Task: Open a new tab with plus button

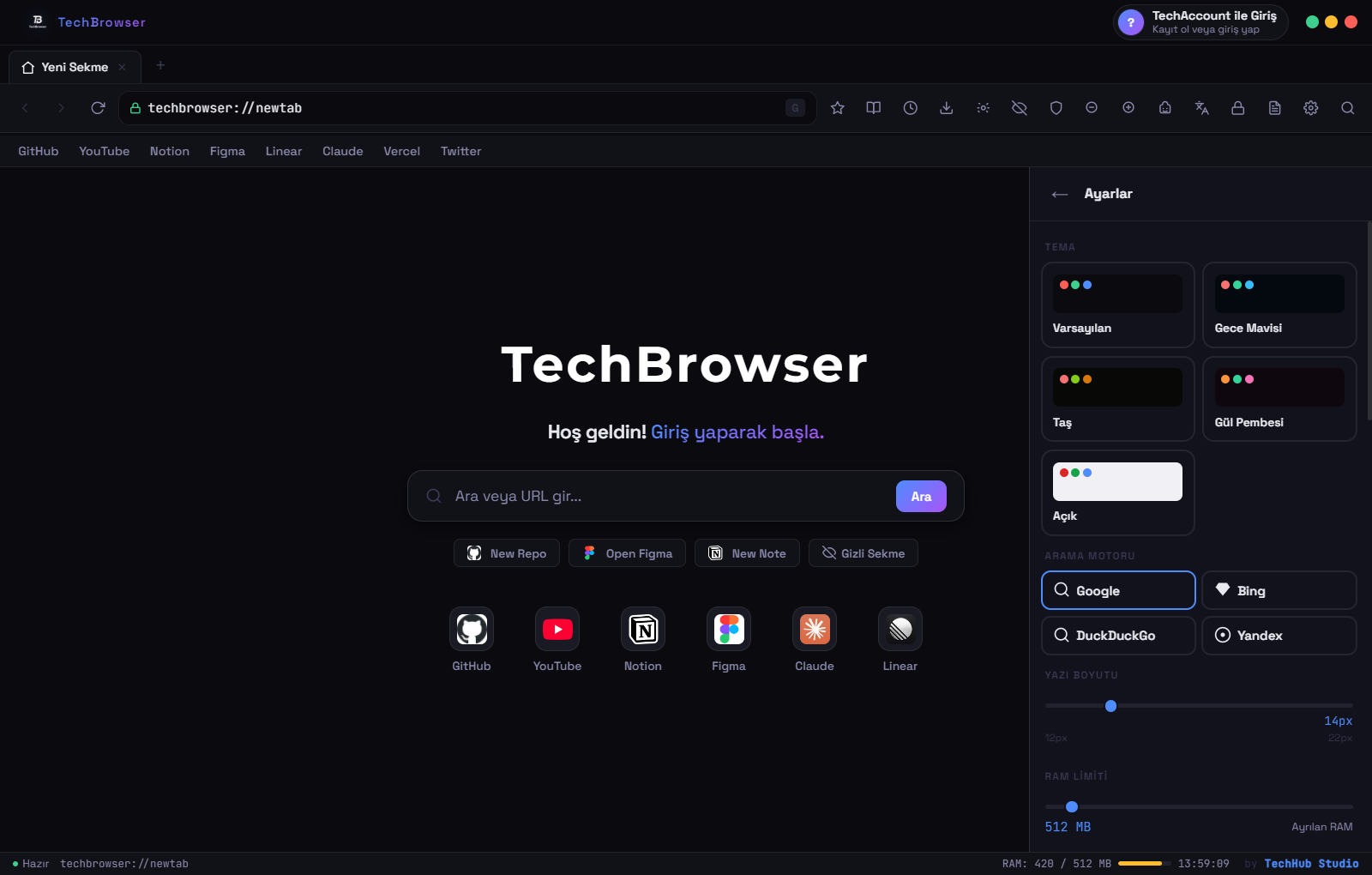Action: (160, 65)
